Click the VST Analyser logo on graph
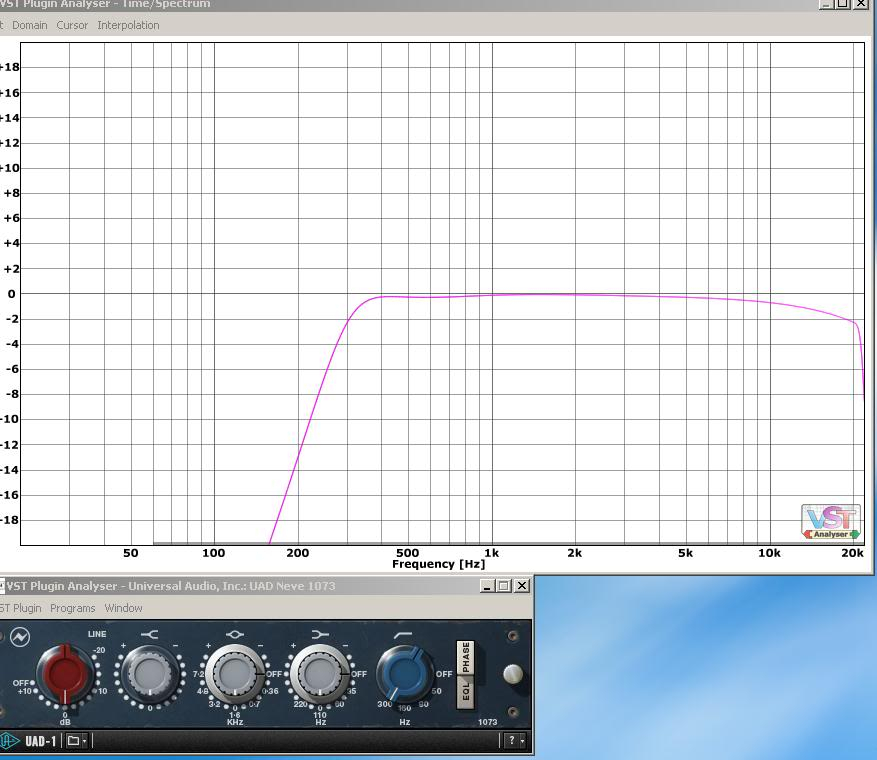 pos(830,521)
